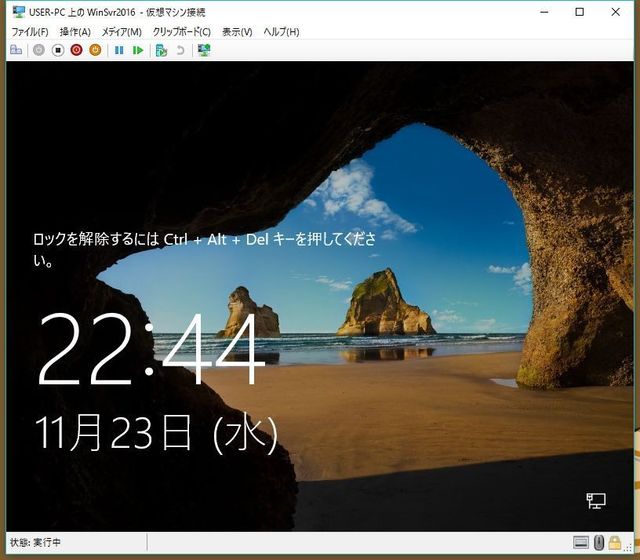
Task: Click the lock icon in status bar
Action: point(615,543)
